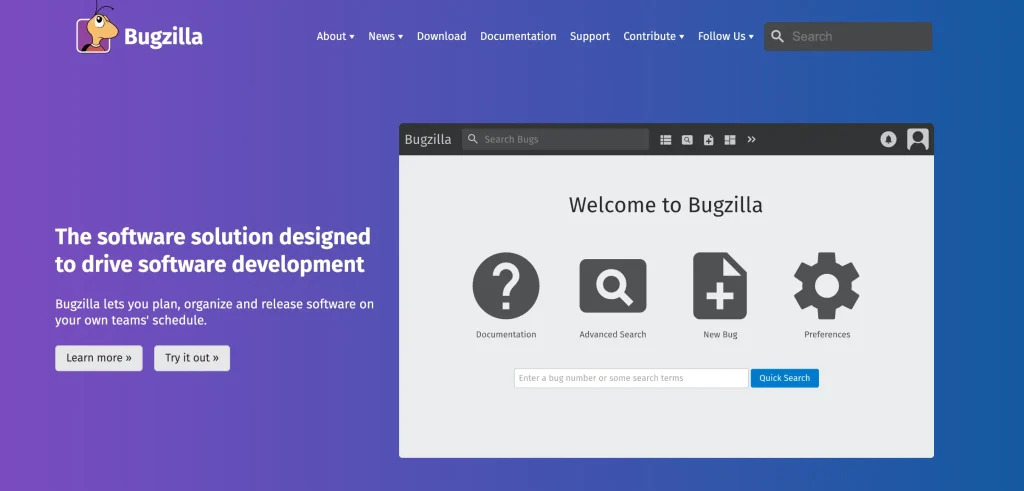This screenshot has width=1024, height=491.
Task: Click Bugzilla title in app header
Action: (x=428, y=139)
